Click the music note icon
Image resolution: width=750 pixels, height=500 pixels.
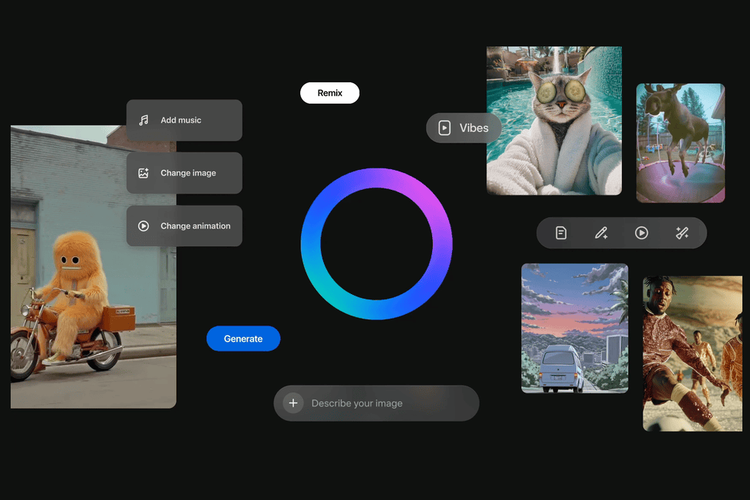pyautogui.click(x=143, y=120)
